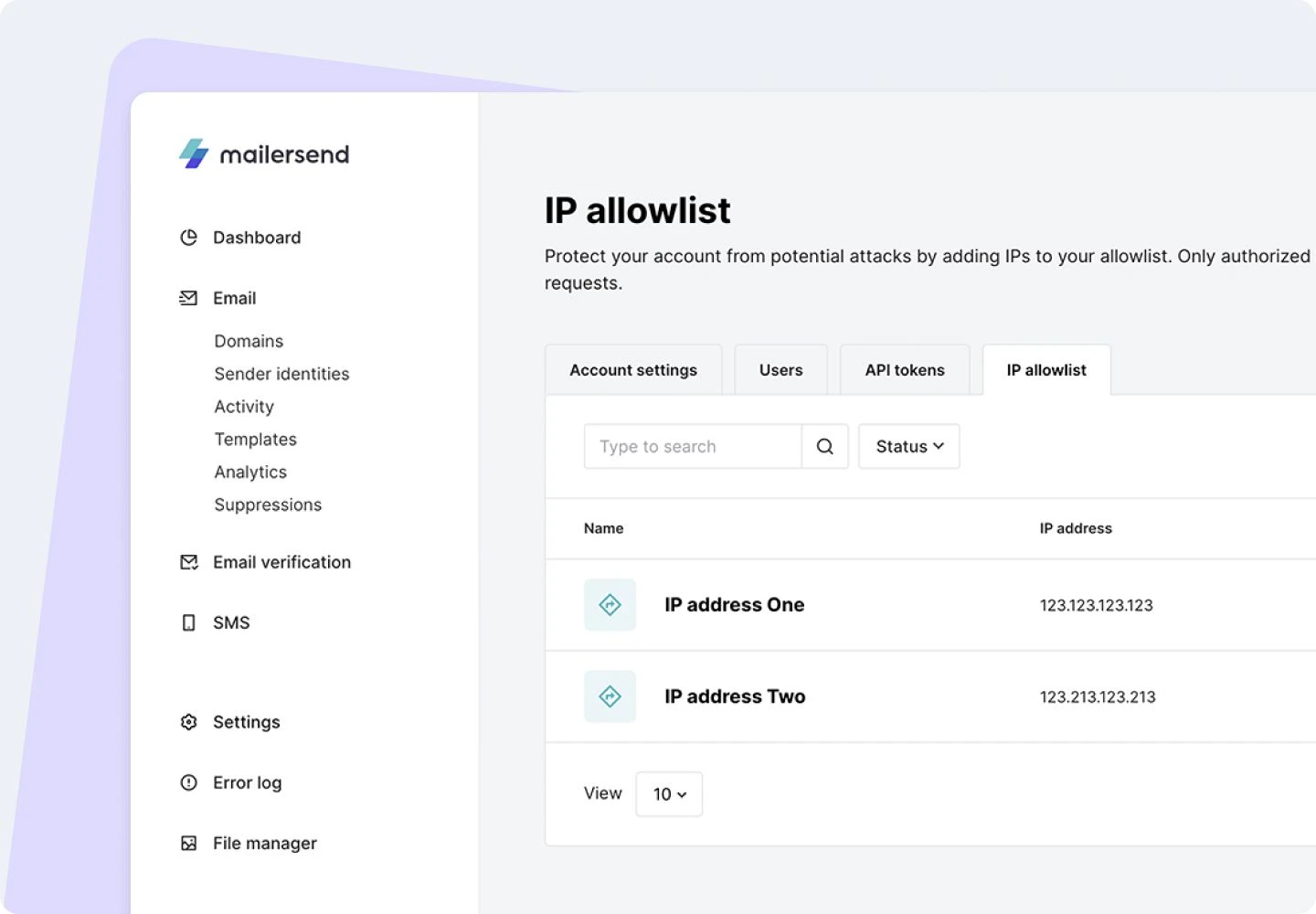Open the Analytics page
Viewport: 1316px width, 914px height.
coord(250,473)
